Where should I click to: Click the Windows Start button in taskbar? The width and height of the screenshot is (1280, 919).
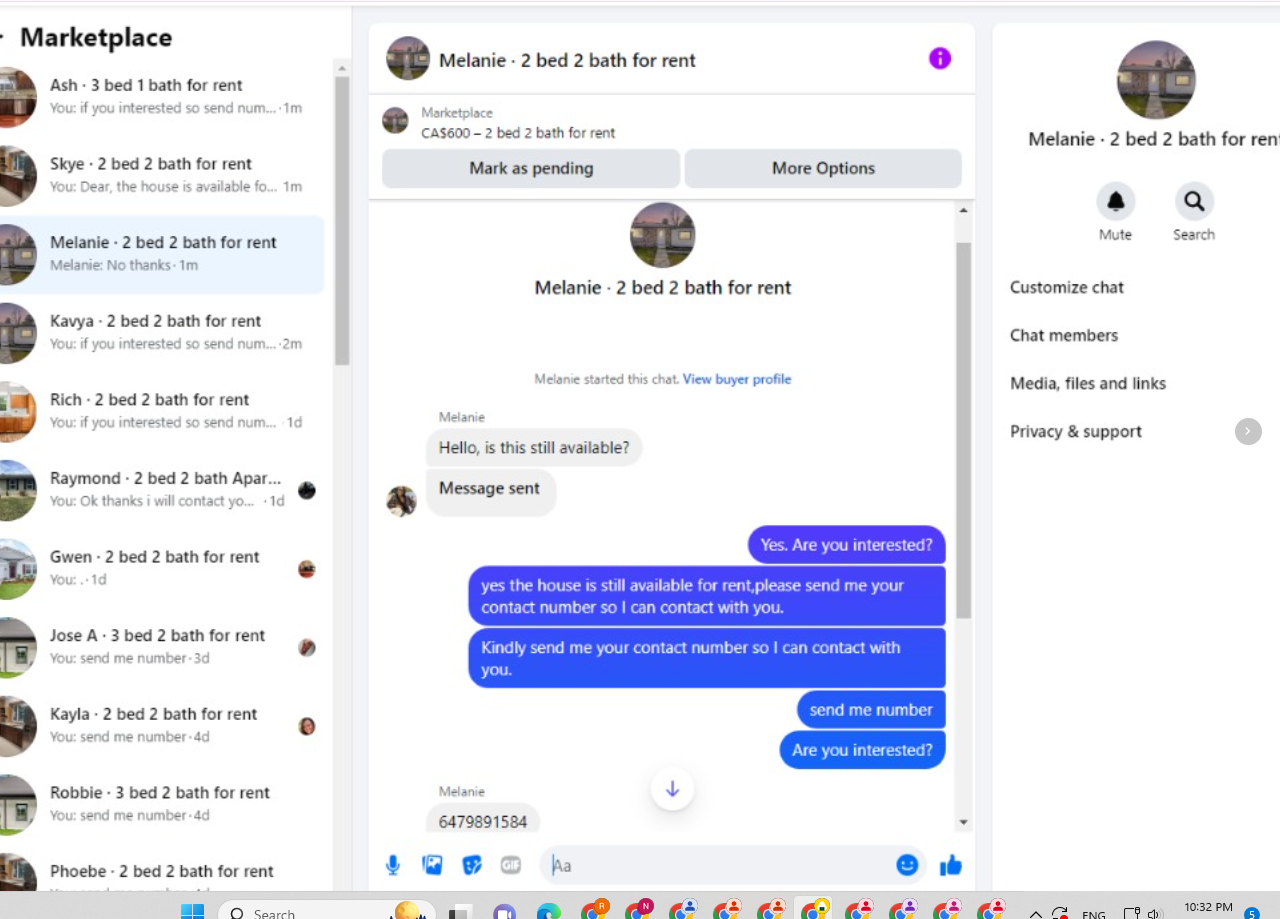[x=192, y=911]
